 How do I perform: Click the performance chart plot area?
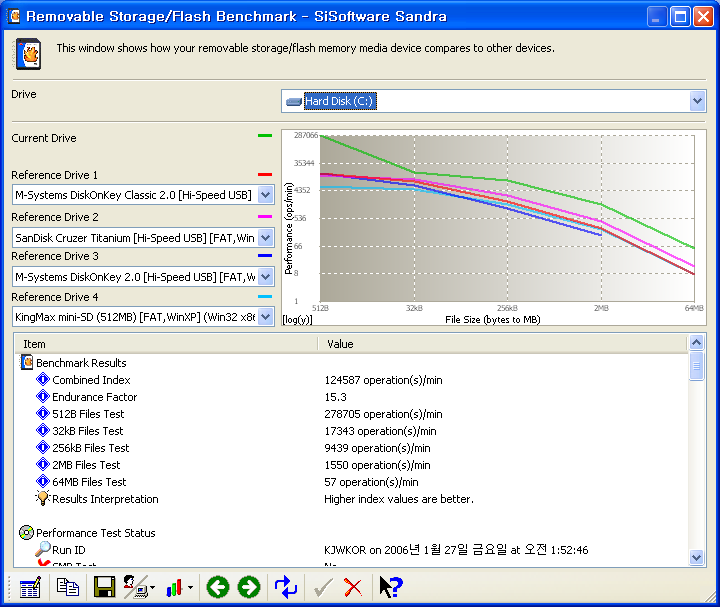(507, 218)
